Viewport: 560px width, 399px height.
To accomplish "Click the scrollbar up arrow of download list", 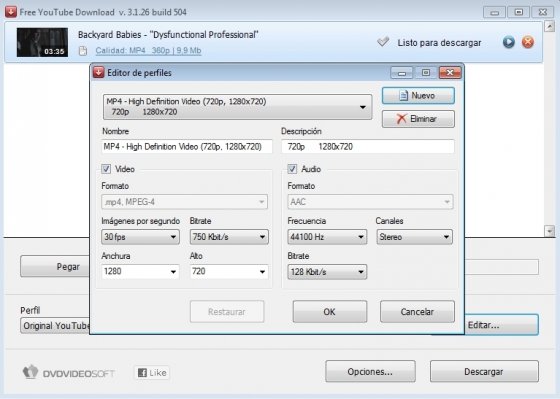I will click(x=549, y=26).
